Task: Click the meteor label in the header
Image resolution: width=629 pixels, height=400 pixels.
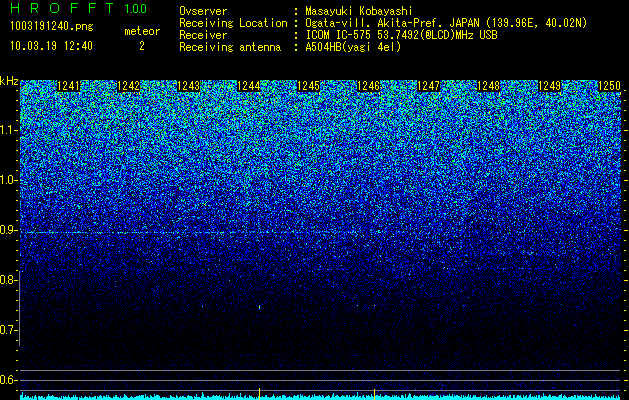Action: point(142,31)
